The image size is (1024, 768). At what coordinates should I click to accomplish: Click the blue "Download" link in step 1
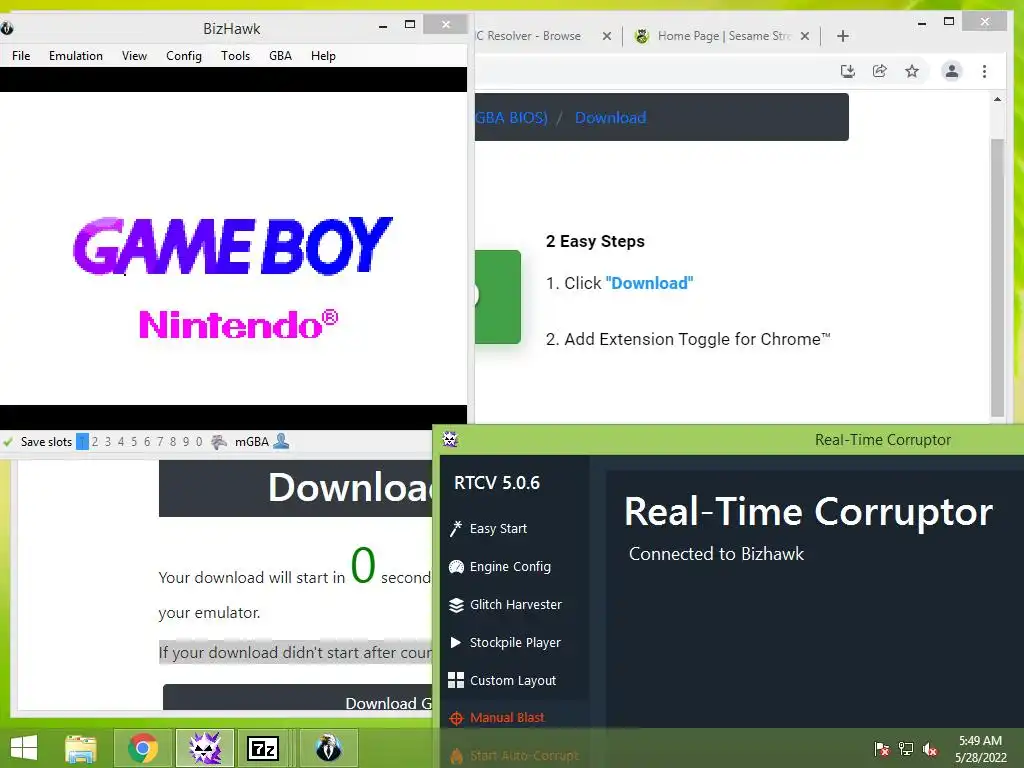(649, 283)
